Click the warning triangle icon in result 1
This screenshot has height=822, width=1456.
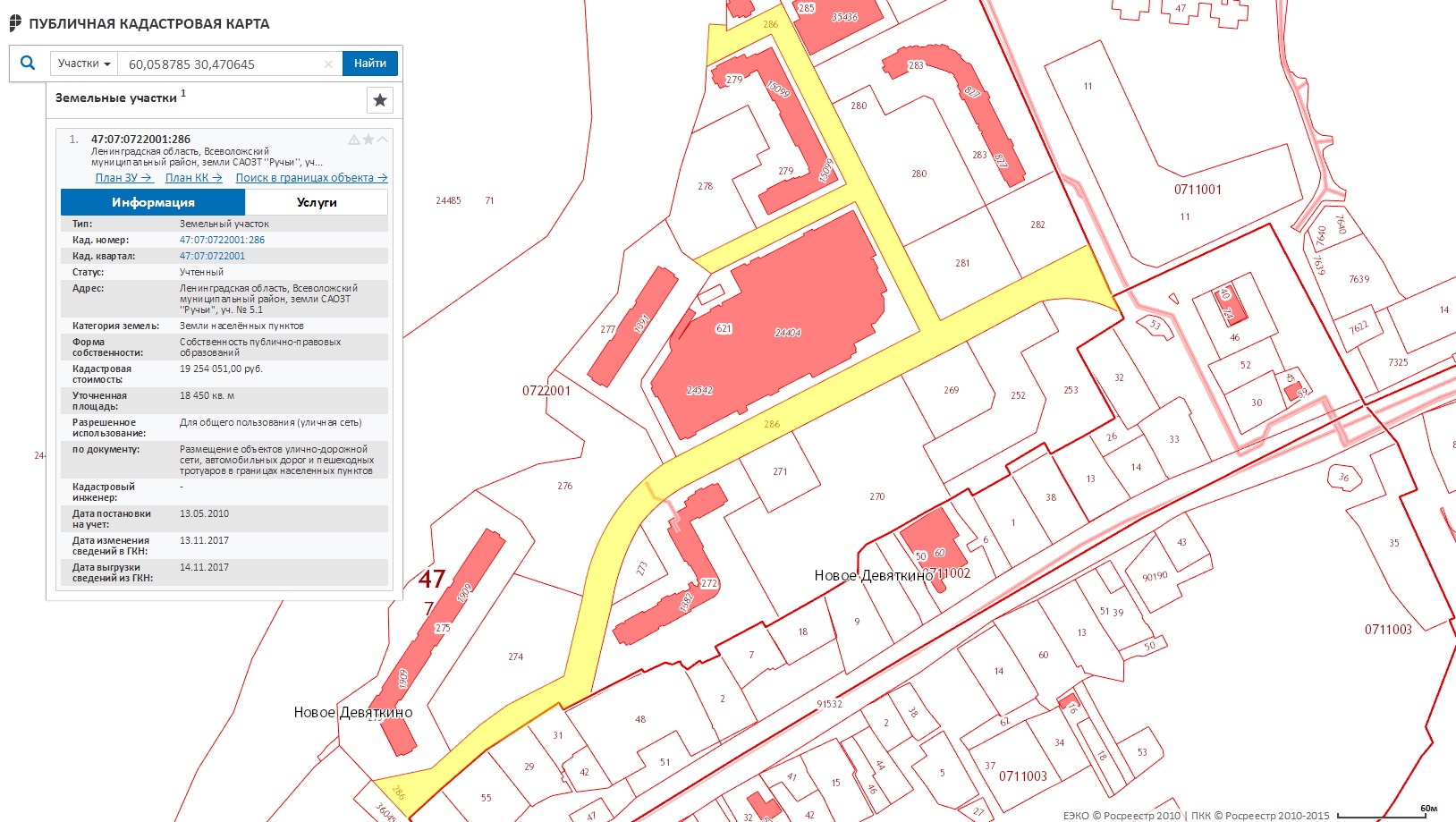[x=354, y=140]
